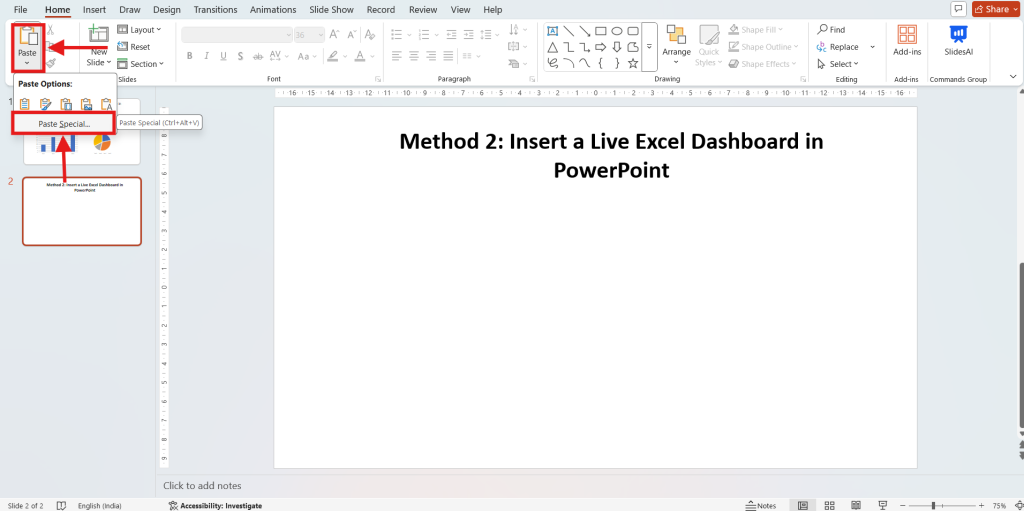Open the Select dropdown in Editing
Image resolution: width=1024 pixels, height=511 pixels.
click(833, 64)
